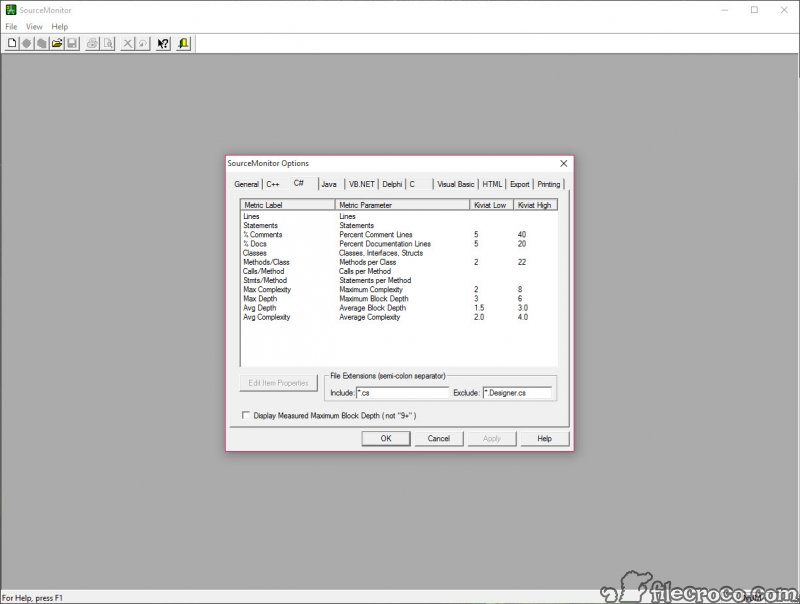Click the Print toolbar icon
Viewport: 800px width, 604px height.
pyautogui.click(x=92, y=43)
